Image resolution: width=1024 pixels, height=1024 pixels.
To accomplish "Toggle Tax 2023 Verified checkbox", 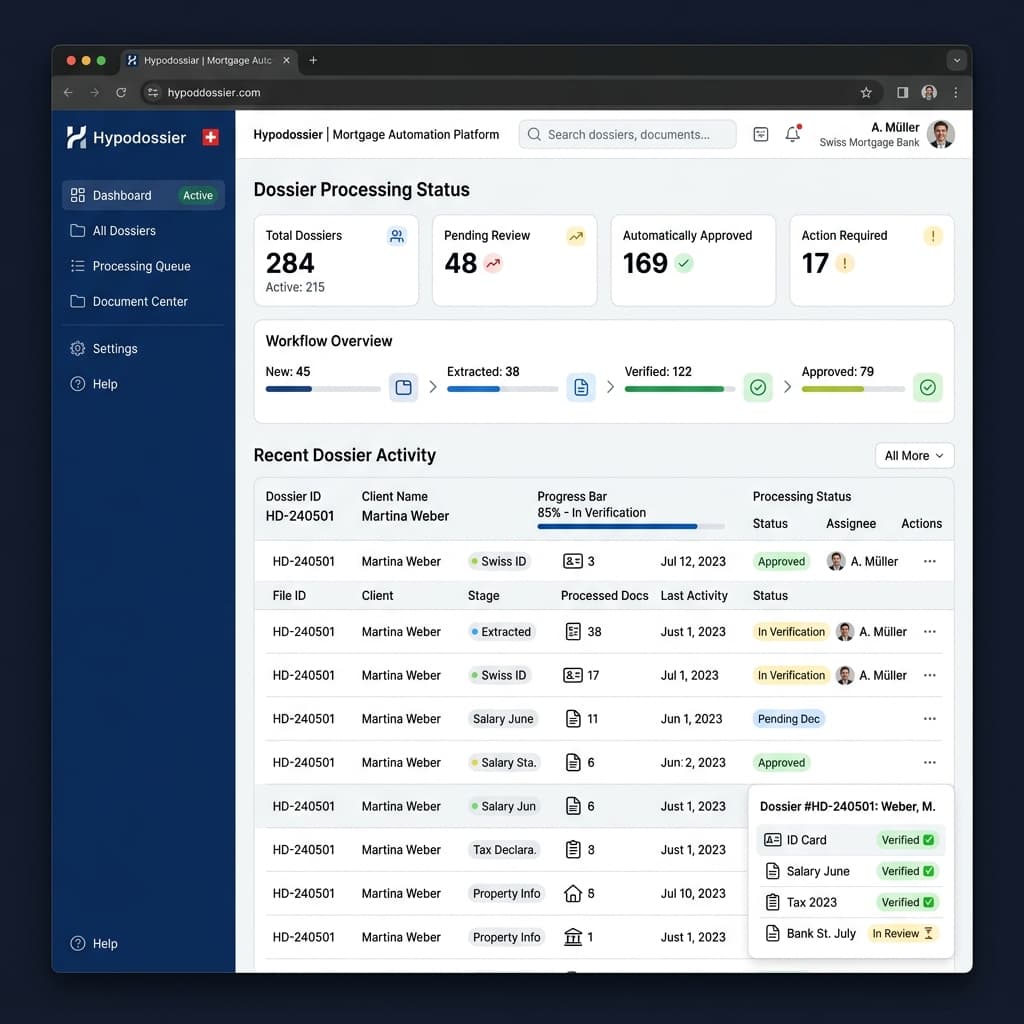I will pos(928,902).
